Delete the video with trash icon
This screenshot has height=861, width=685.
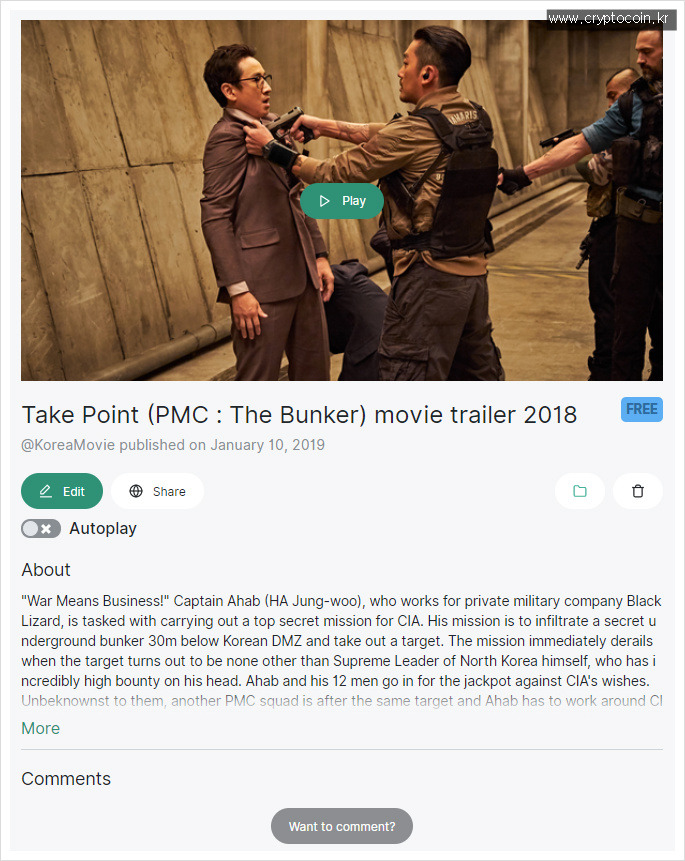(638, 491)
